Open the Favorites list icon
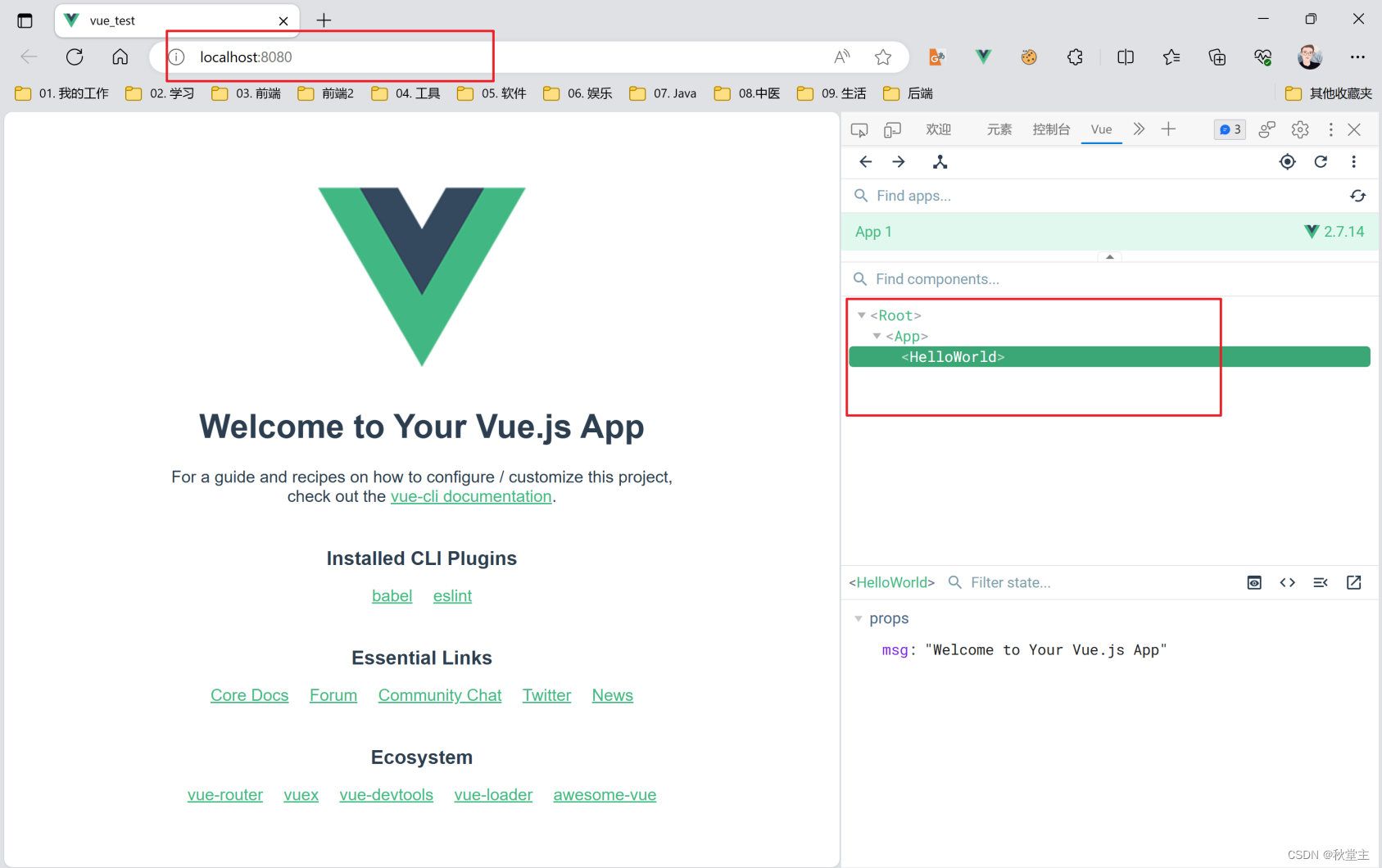The height and width of the screenshot is (868, 1382). 1171,57
